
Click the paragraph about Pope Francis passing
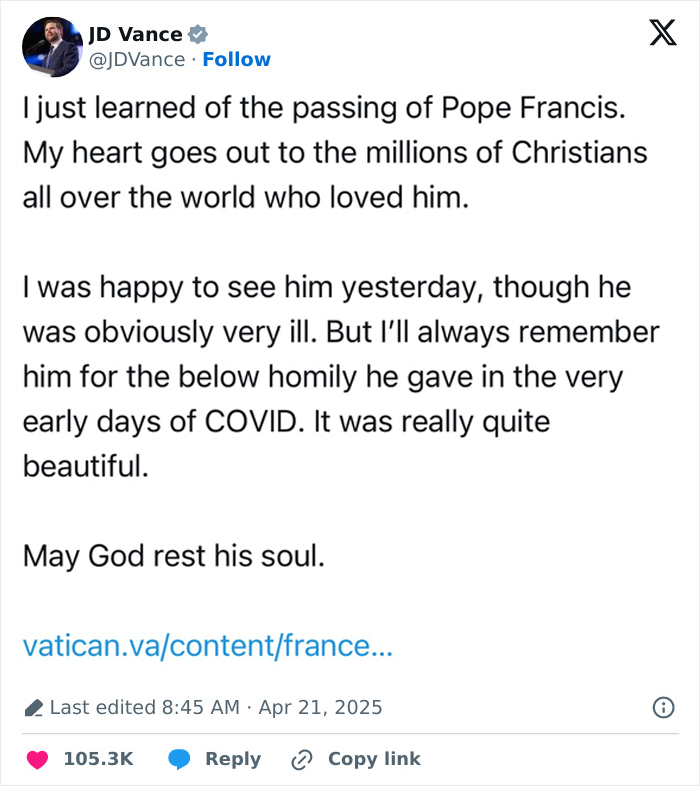pos(335,153)
